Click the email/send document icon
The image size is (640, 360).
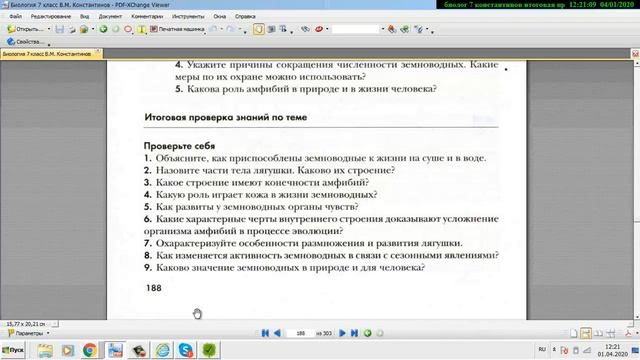(84, 29)
